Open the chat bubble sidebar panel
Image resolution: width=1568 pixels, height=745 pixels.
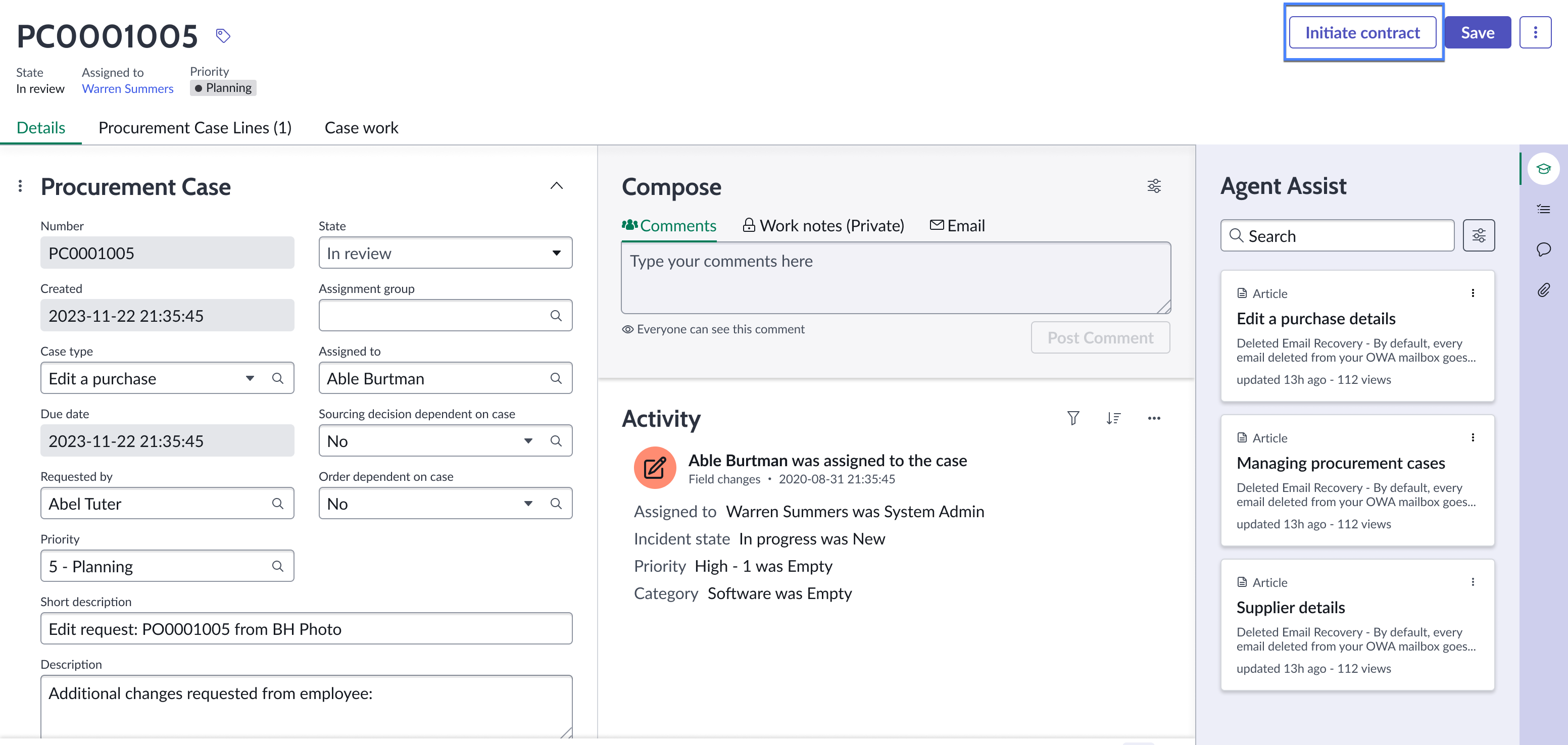click(1544, 250)
